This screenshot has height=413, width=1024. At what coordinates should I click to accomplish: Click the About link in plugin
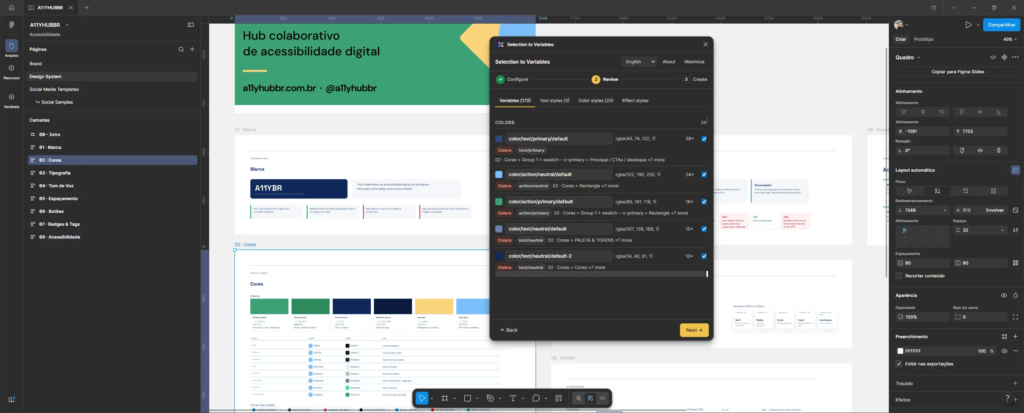point(669,61)
